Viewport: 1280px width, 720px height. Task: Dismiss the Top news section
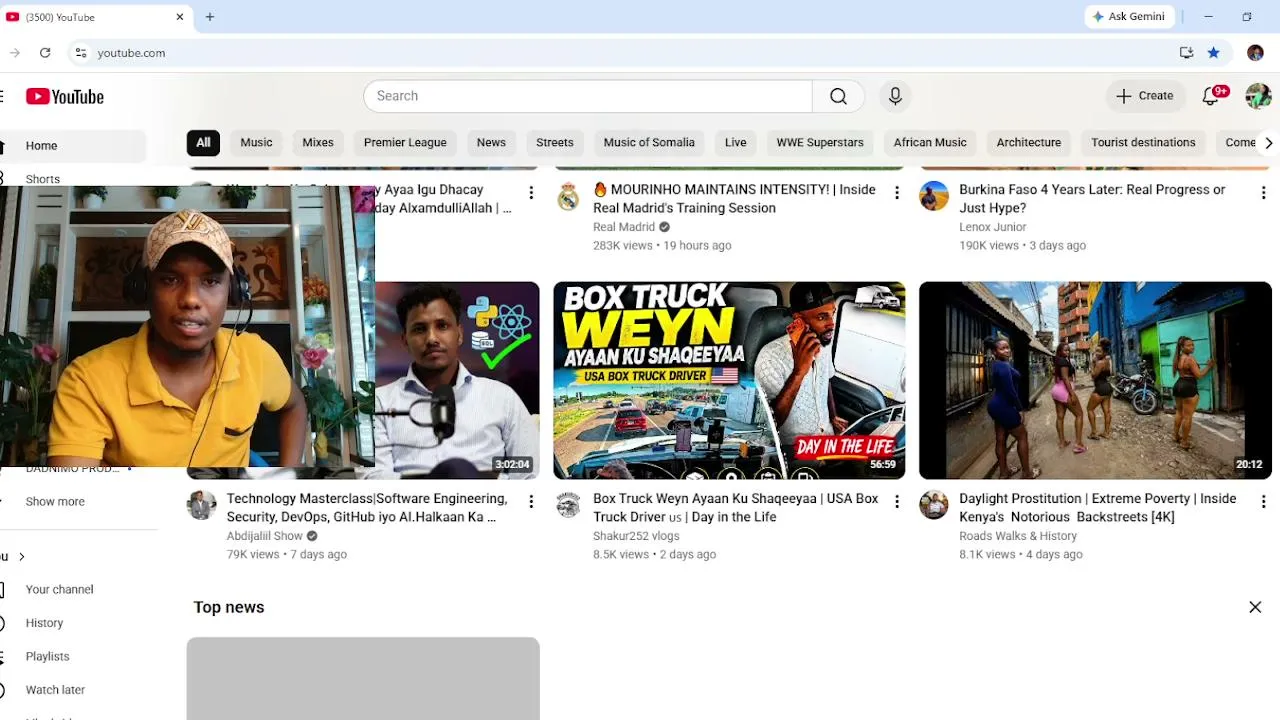tap(1255, 607)
